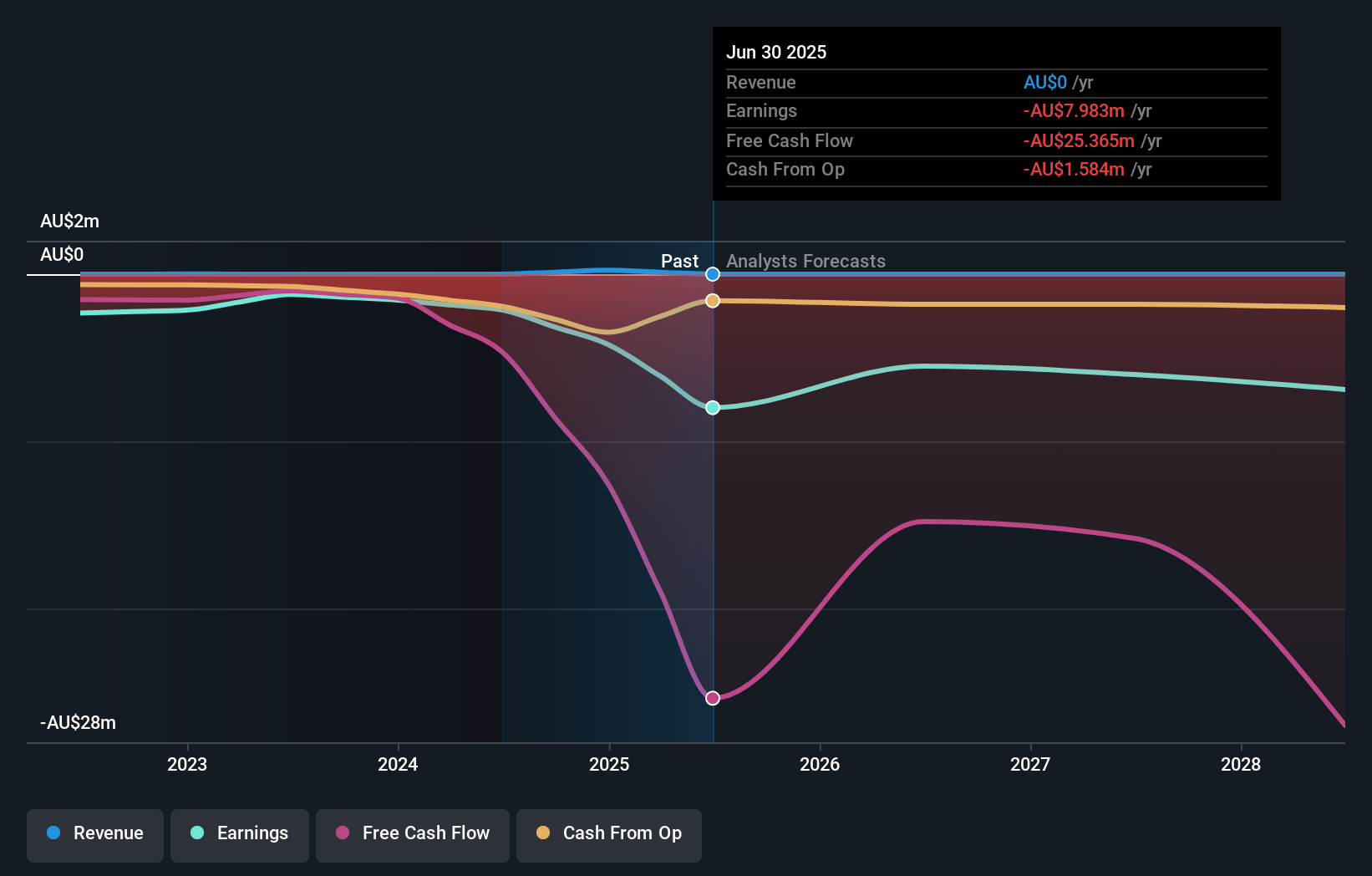Click the -AU$25.365m Free Cash Flow value
The height and width of the screenshot is (876, 1372).
coord(1078,140)
